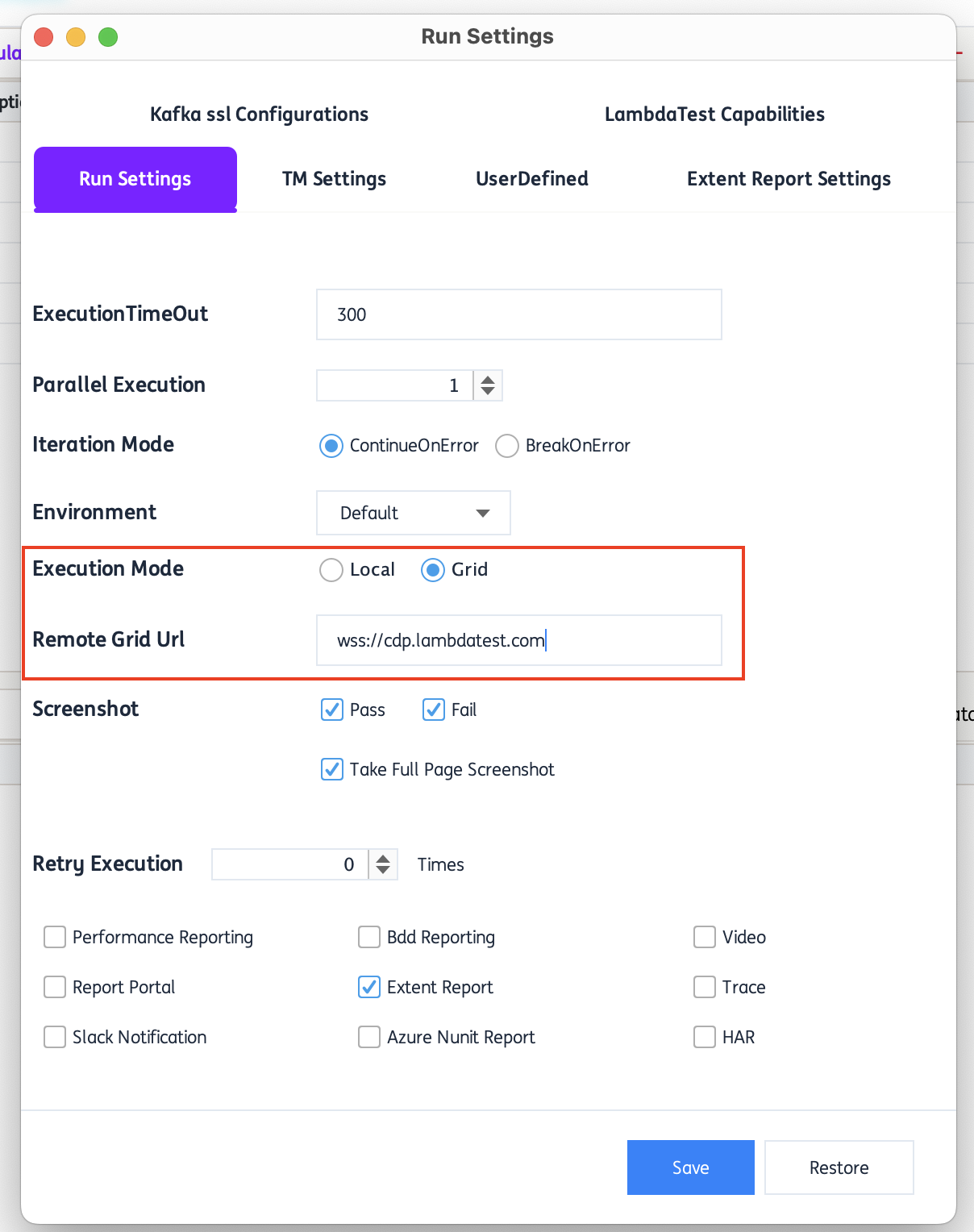Go to Extent Report Settings tab
Image resolution: width=974 pixels, height=1232 pixels.
(789, 179)
